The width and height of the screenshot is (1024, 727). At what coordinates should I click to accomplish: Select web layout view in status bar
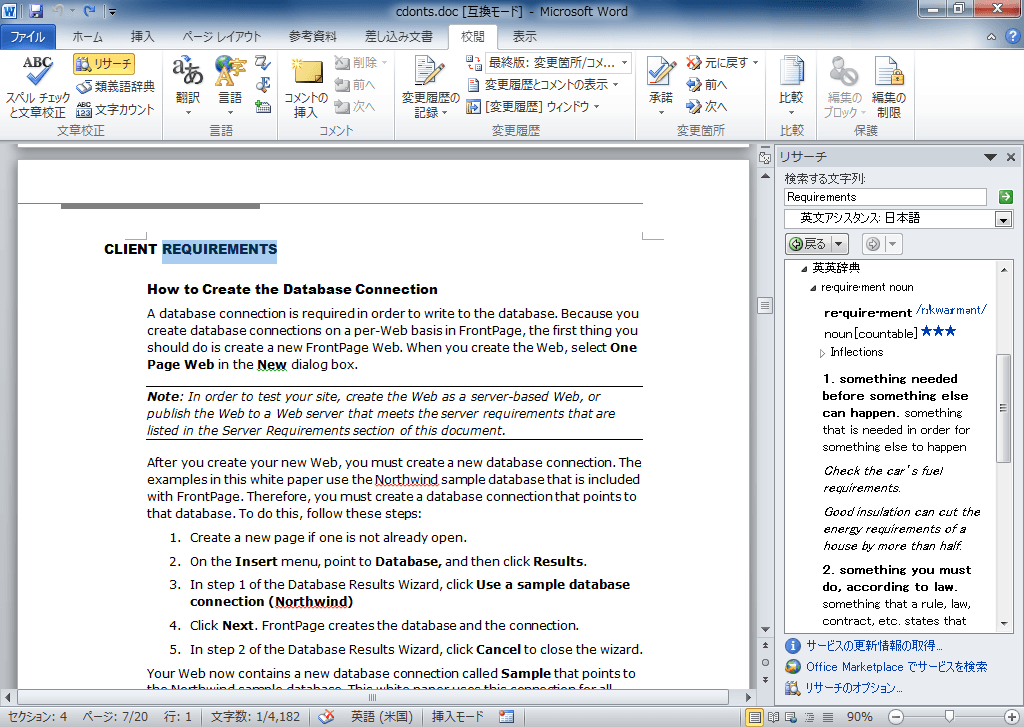tap(791, 717)
